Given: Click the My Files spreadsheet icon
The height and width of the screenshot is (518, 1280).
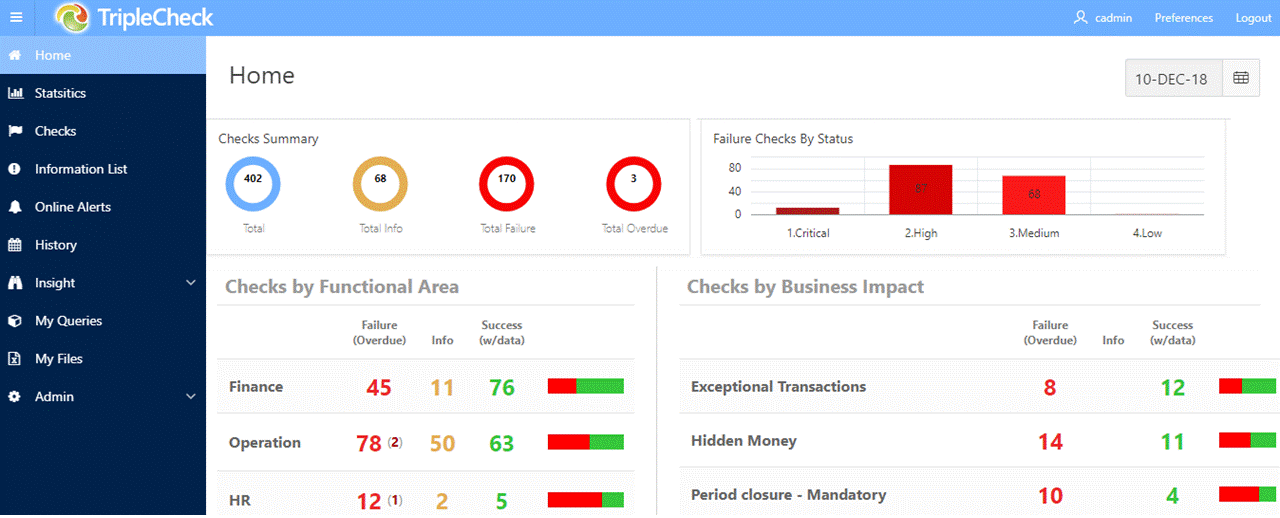Looking at the screenshot, I should coord(15,359).
